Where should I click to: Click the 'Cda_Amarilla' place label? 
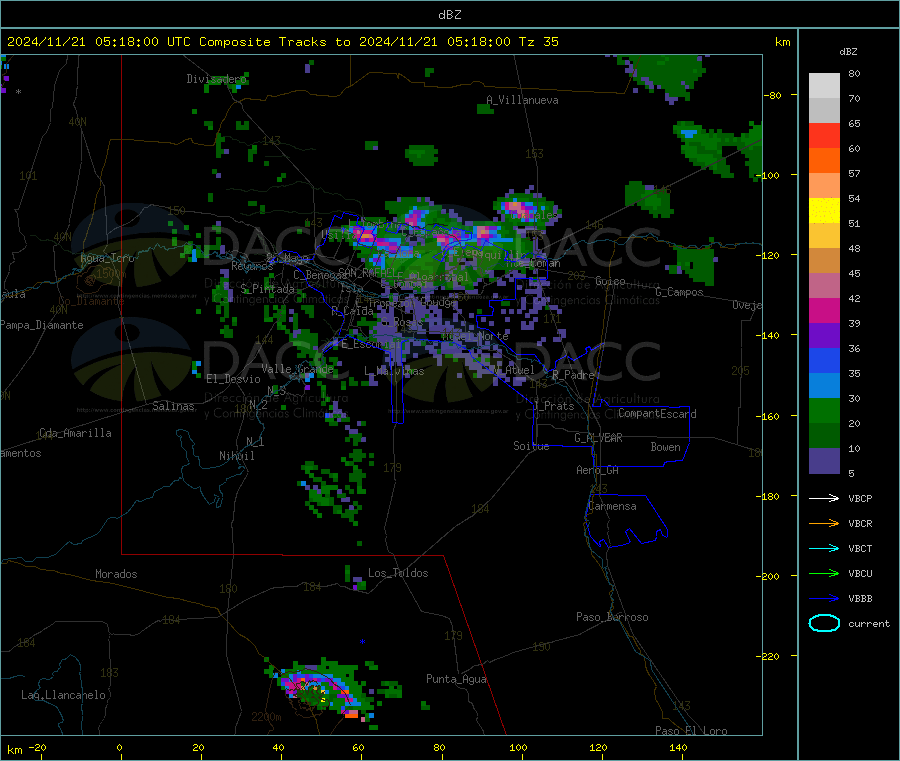pyautogui.click(x=75, y=433)
